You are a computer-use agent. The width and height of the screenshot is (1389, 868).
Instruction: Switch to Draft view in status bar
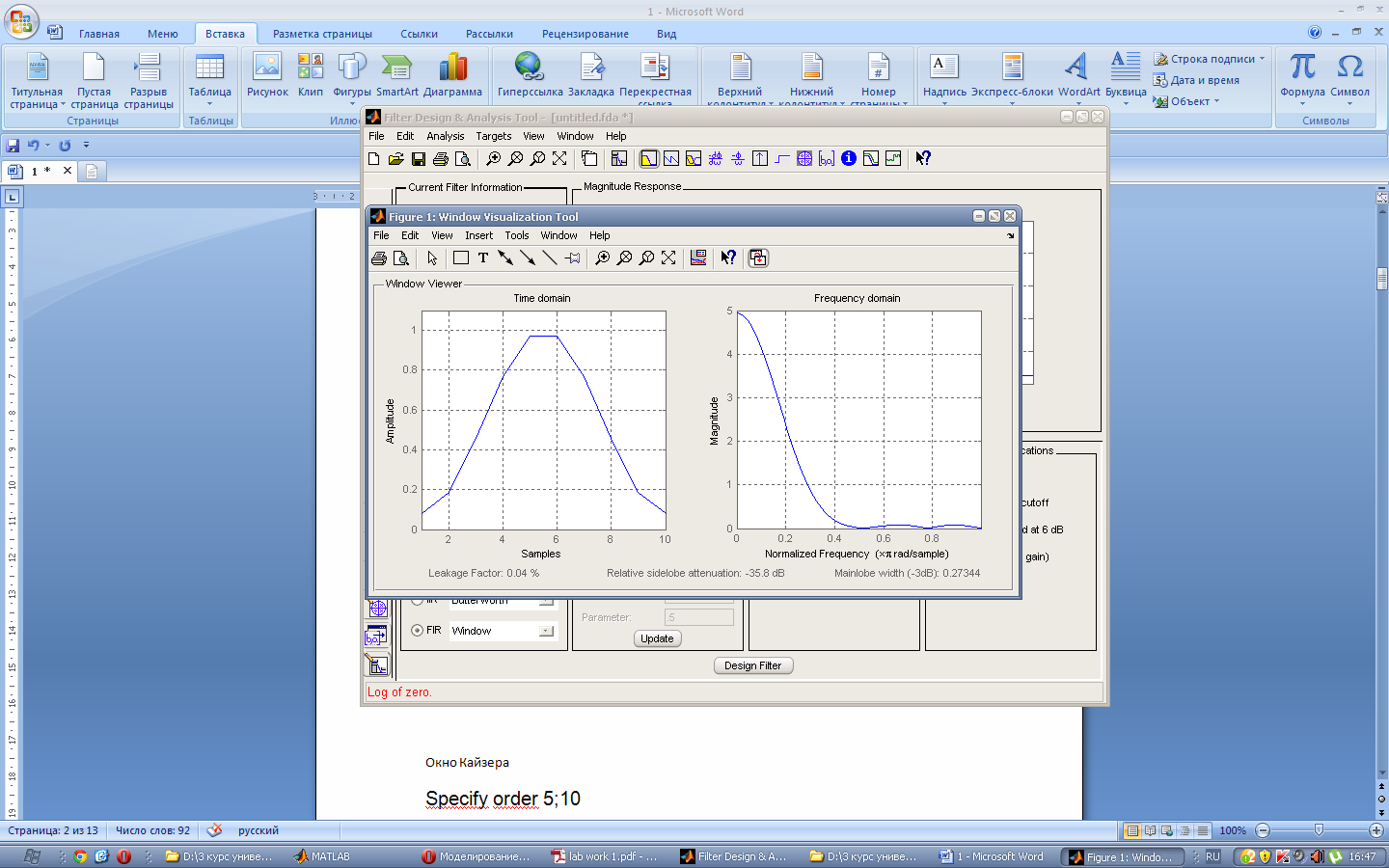click(x=1202, y=830)
